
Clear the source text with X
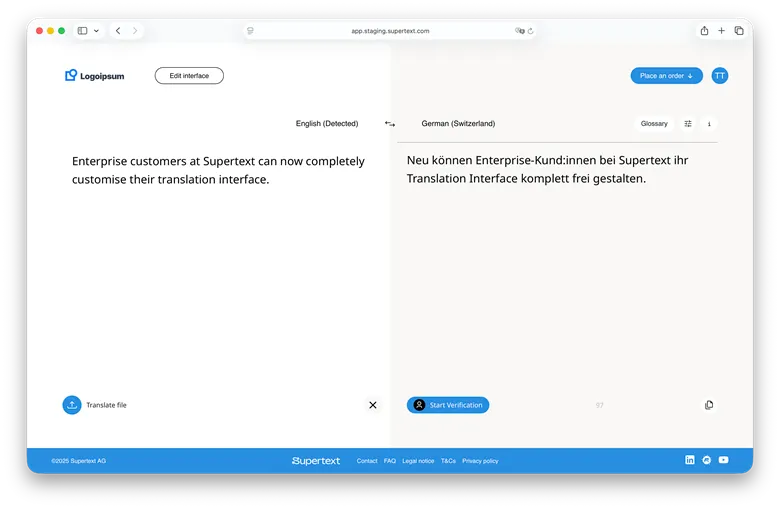pos(373,405)
